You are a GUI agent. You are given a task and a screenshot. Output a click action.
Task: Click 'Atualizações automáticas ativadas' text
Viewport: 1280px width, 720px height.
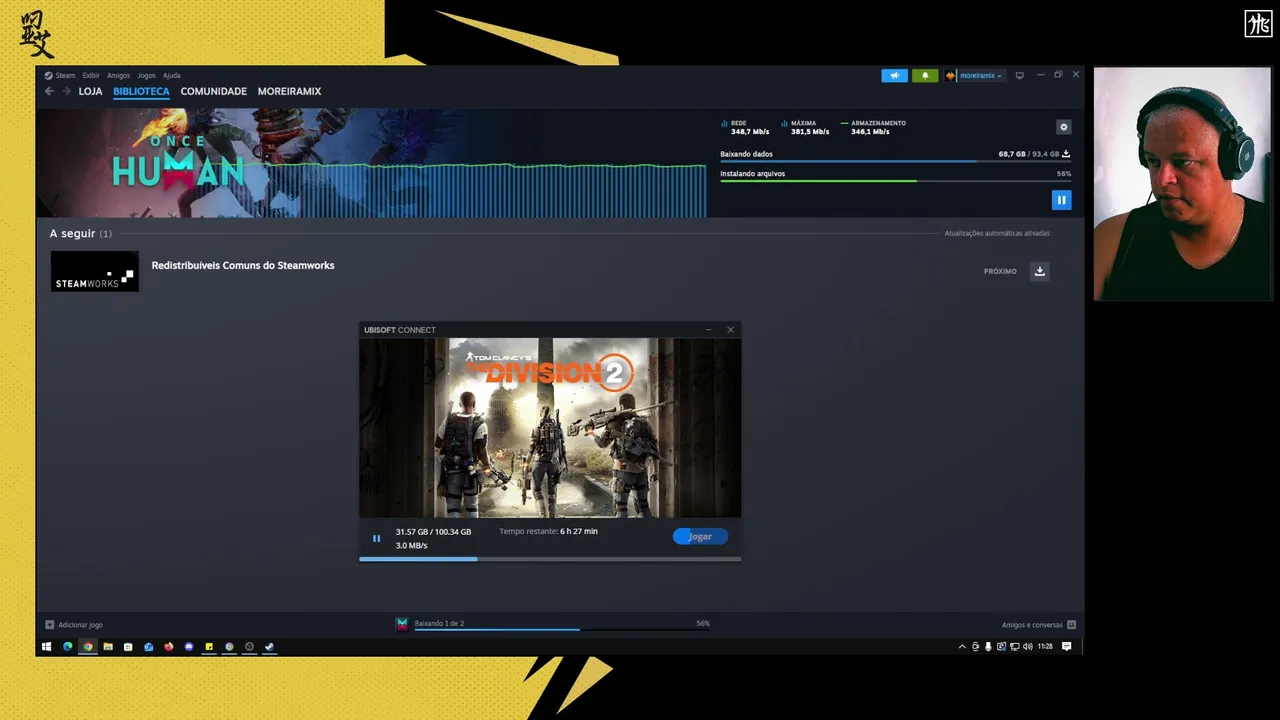click(997, 233)
